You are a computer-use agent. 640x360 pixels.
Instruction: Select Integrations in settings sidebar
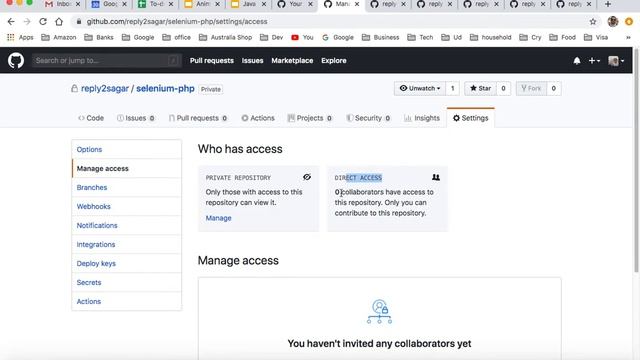(x=127, y=244)
